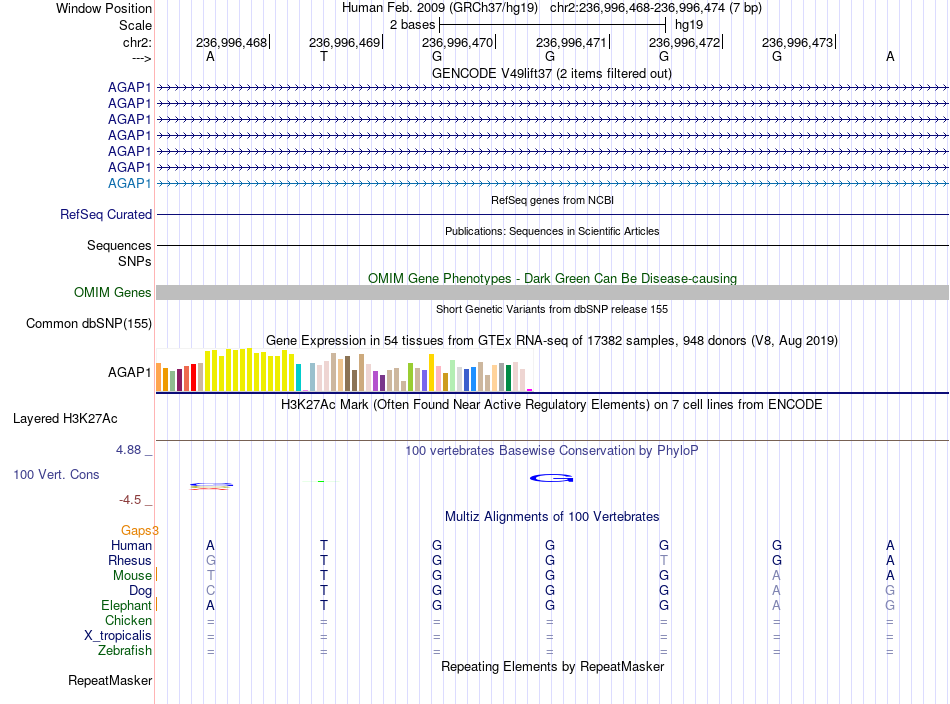Click the chr2:236,996,468-236,996,474 (7 bp) position text
950x704 pixels.
[656, 8]
